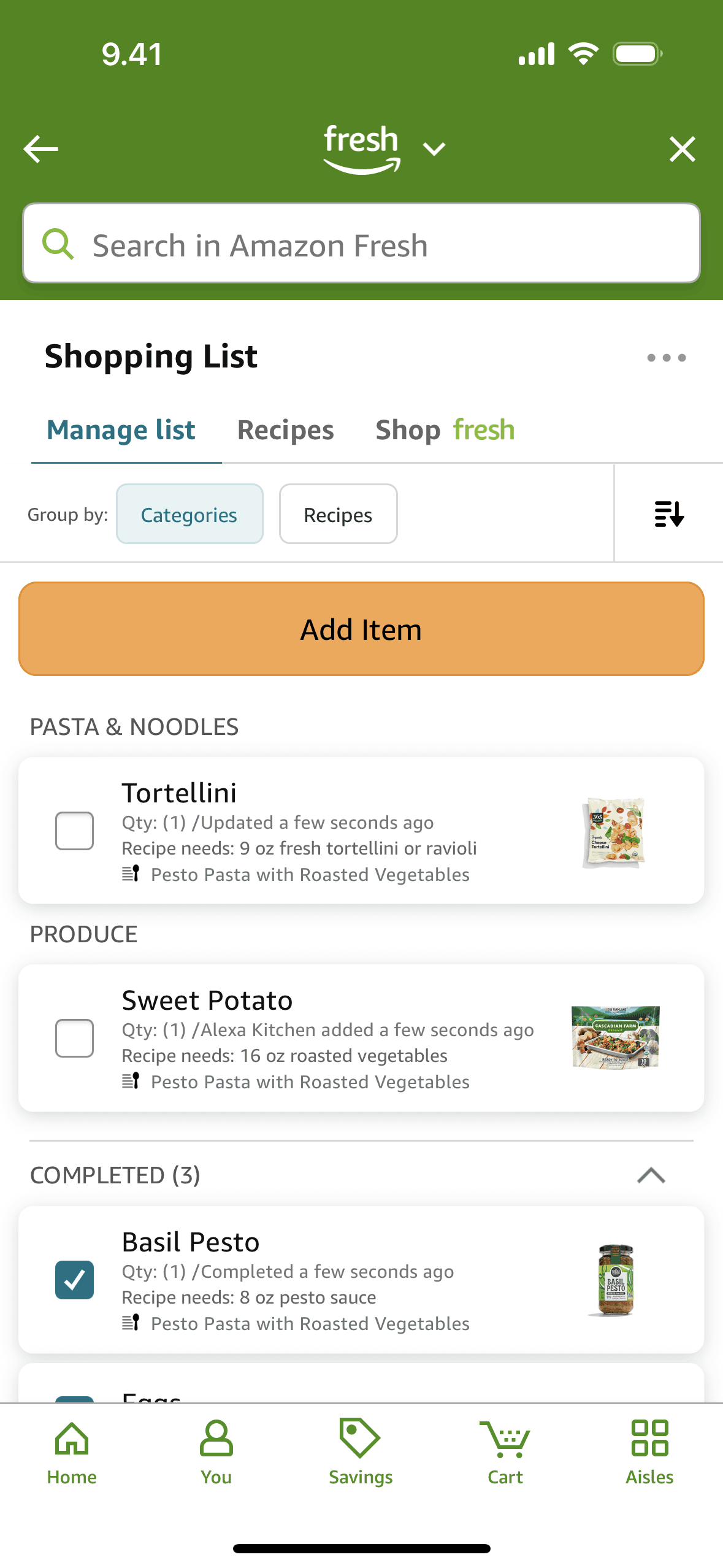Collapse the Completed section chevron

pyautogui.click(x=651, y=1175)
